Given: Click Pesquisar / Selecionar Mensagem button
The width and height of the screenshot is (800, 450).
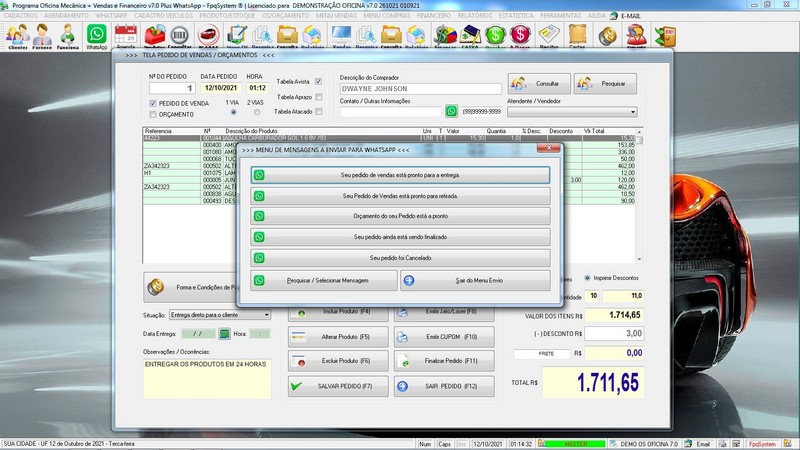Looking at the screenshot, I should [x=324, y=281].
